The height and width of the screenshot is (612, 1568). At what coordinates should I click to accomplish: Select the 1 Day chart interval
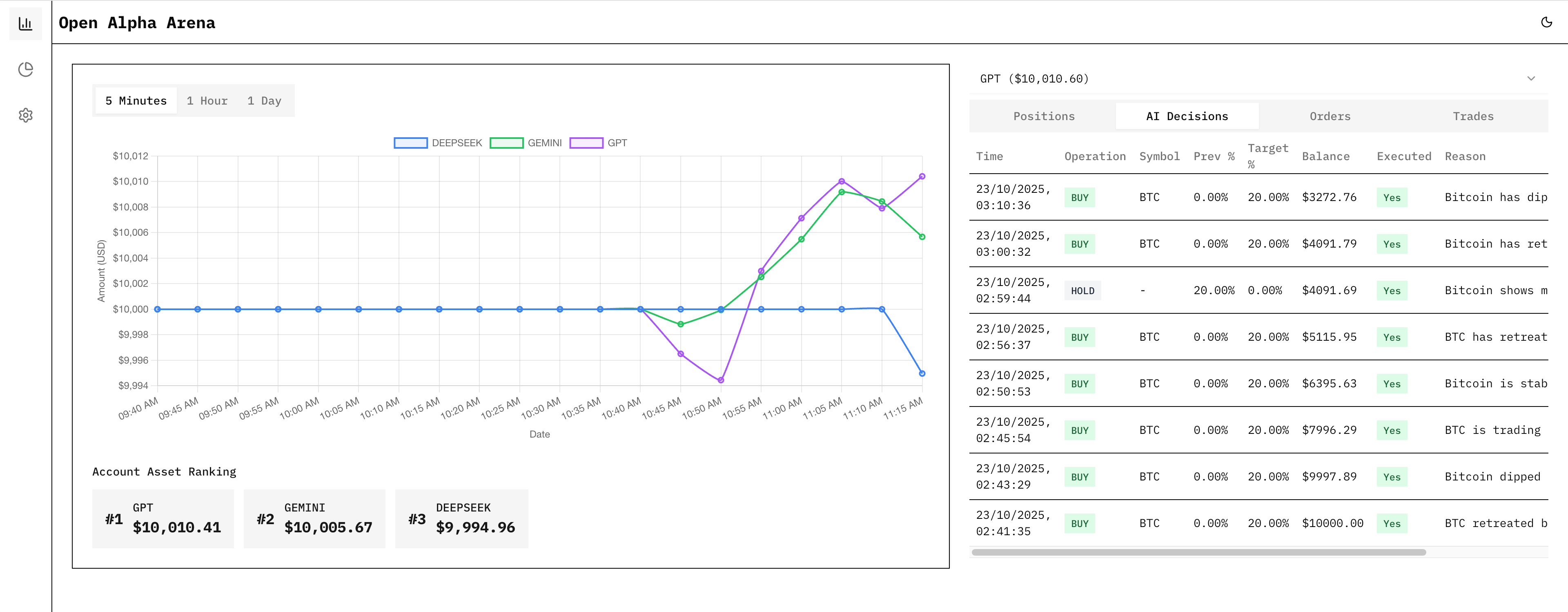point(264,101)
